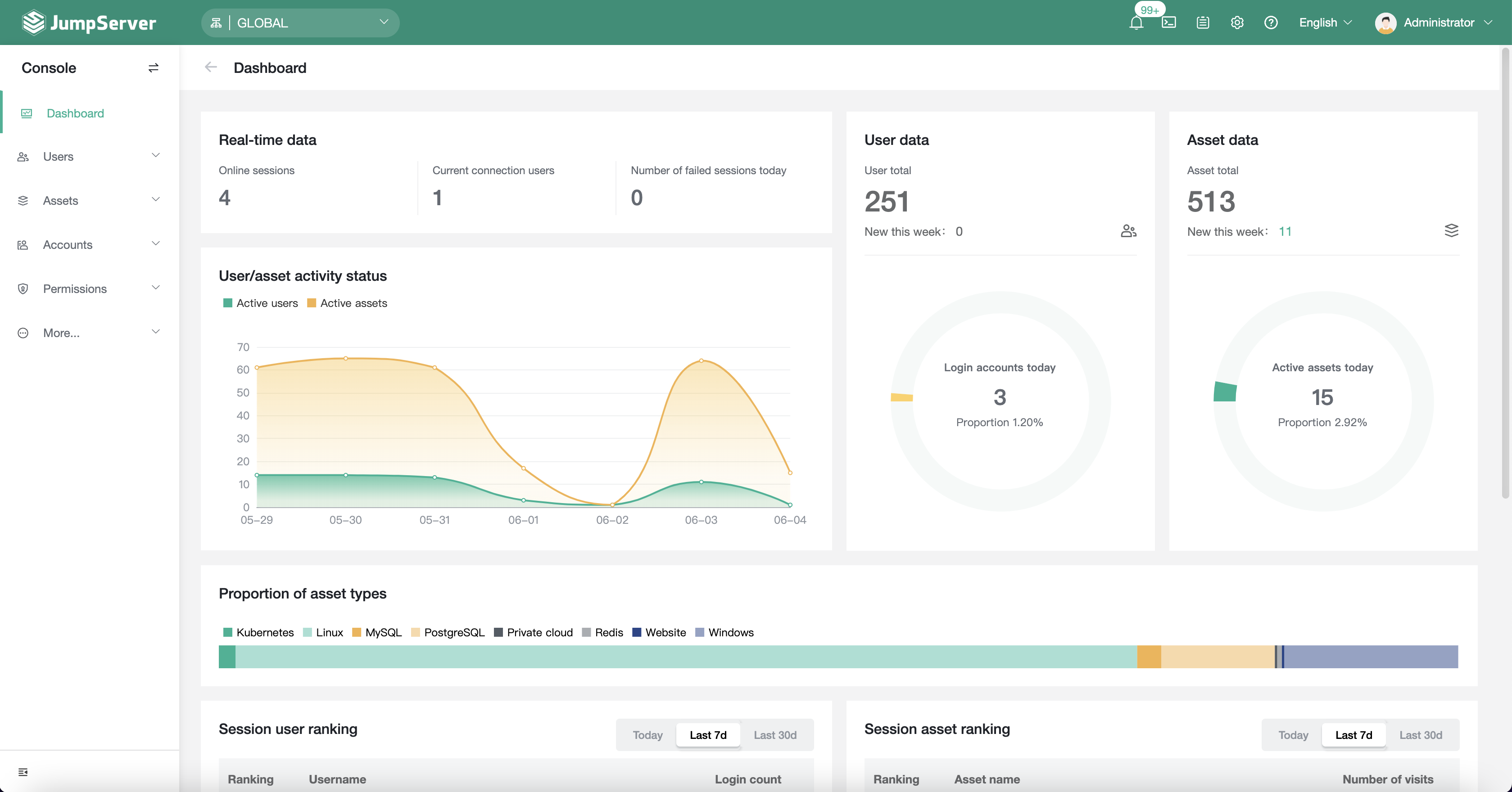
Task: Collapse sidebar using bottom menu icon
Action: coord(23,772)
